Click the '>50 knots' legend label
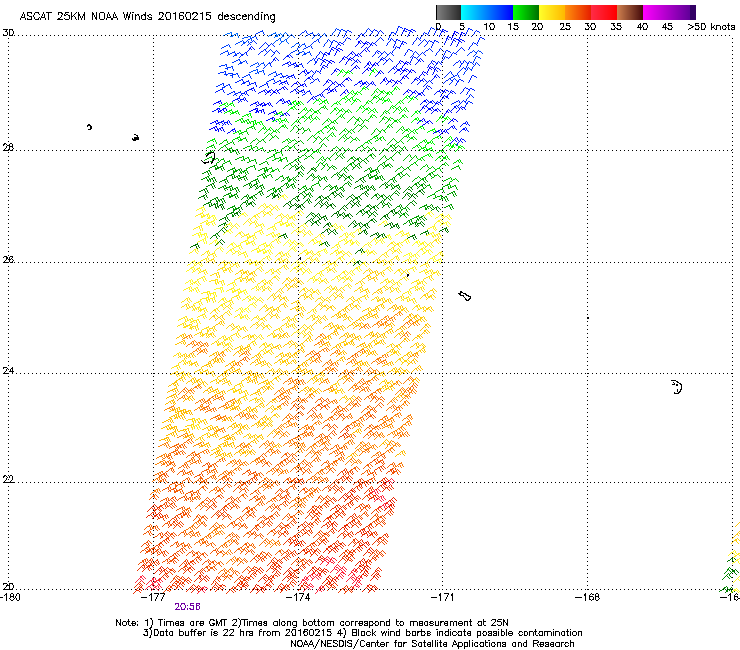The image size is (740, 650). tap(711, 27)
